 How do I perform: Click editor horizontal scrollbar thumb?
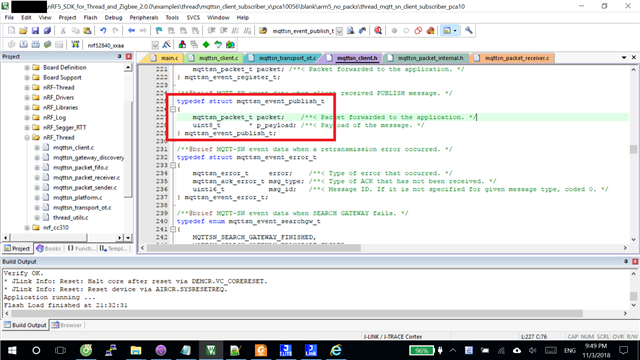pyautogui.click(x=253, y=248)
